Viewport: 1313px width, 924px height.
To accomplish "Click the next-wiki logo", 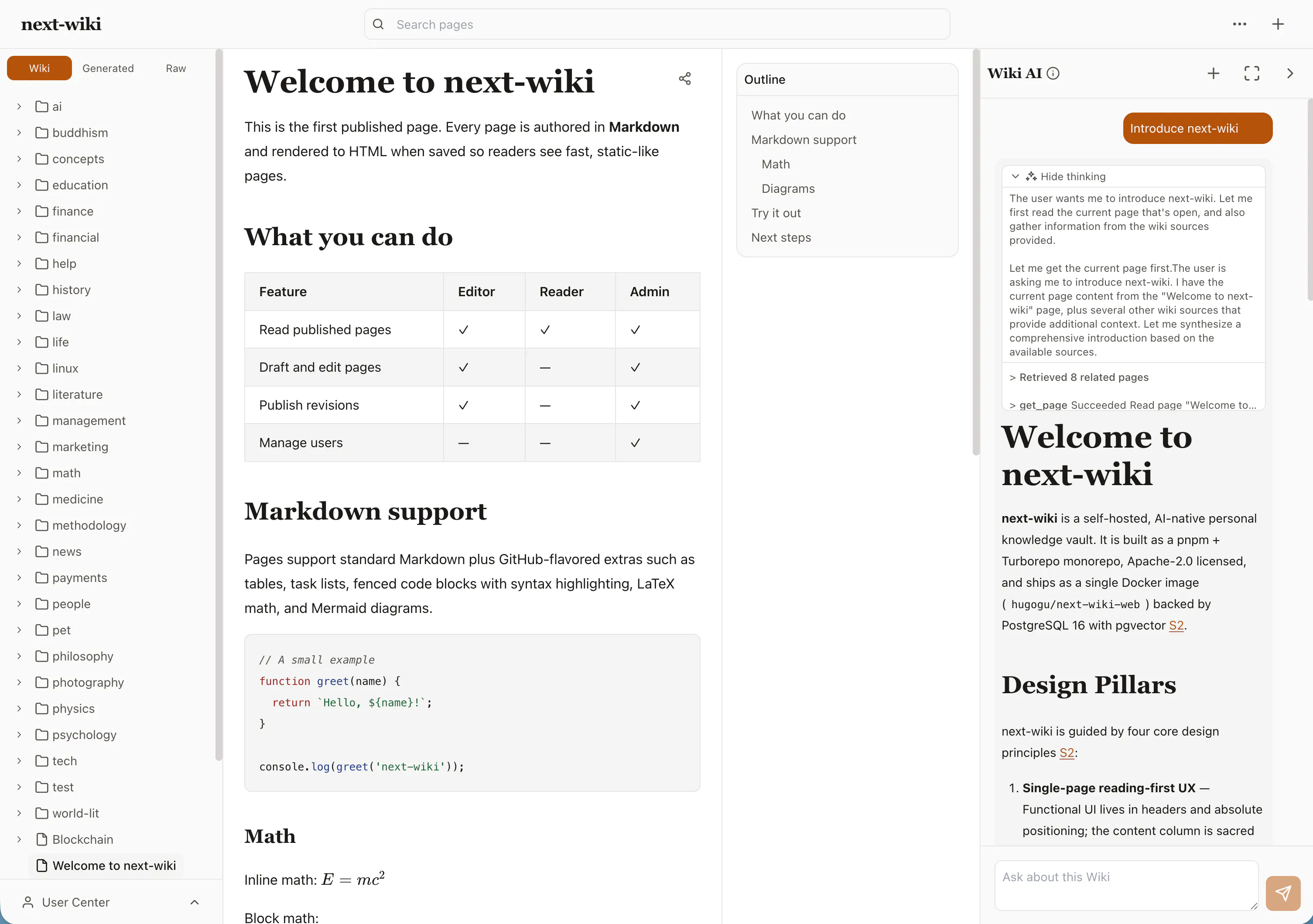I will pos(61,24).
